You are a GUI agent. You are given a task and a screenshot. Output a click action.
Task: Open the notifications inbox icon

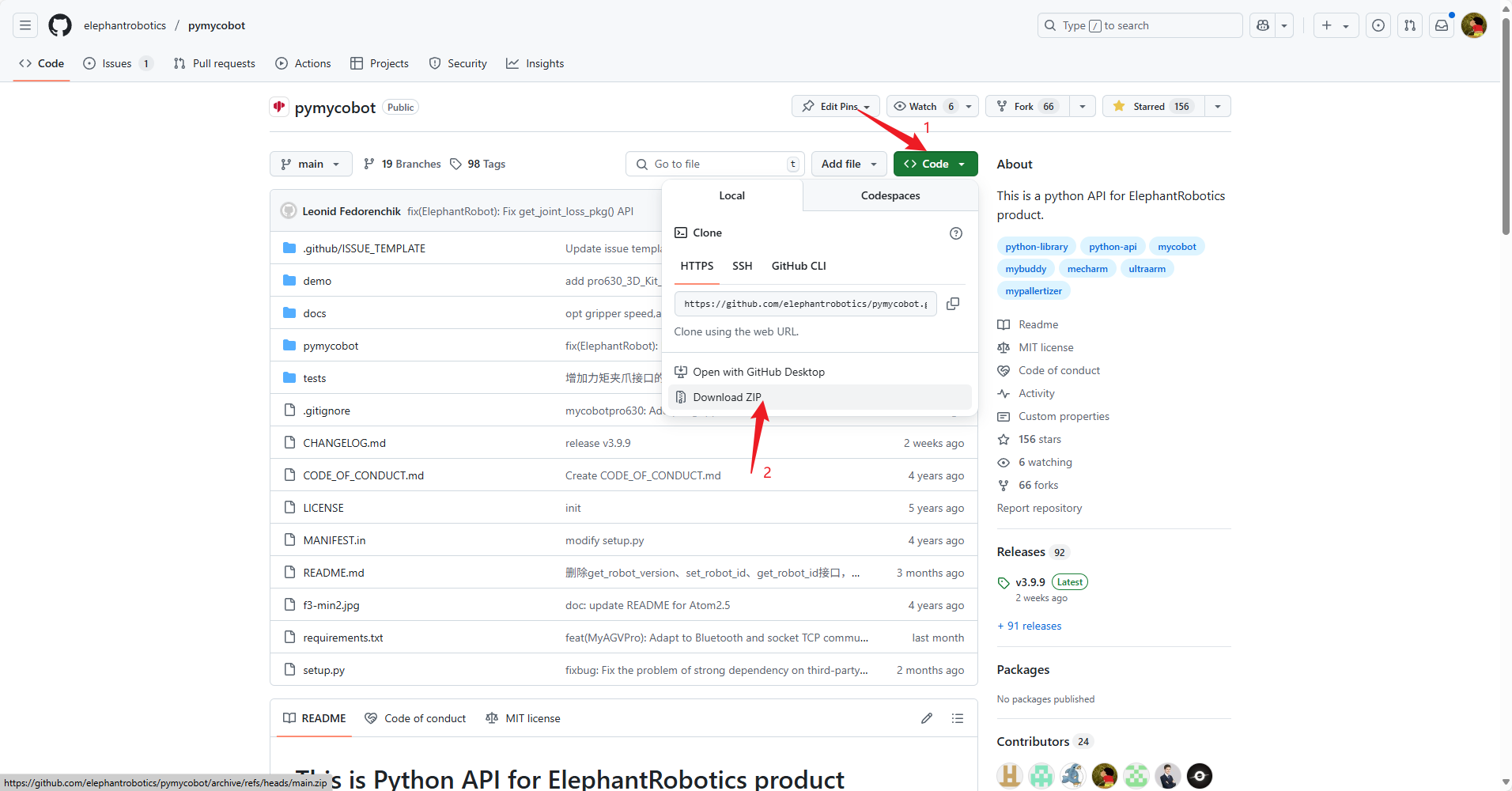click(1442, 25)
